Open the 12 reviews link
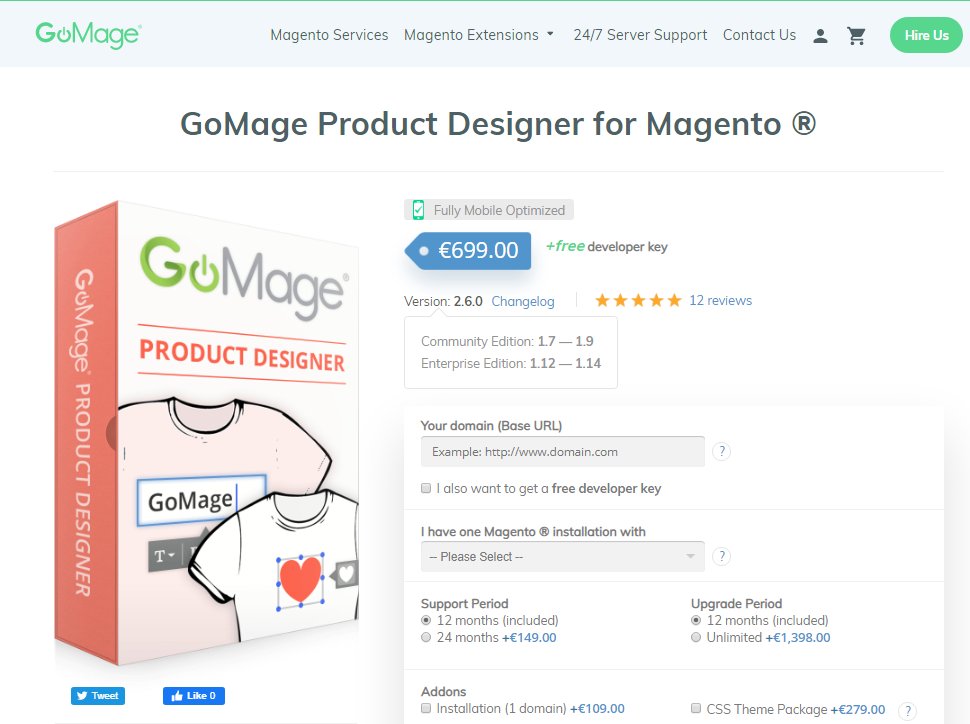 tap(721, 301)
